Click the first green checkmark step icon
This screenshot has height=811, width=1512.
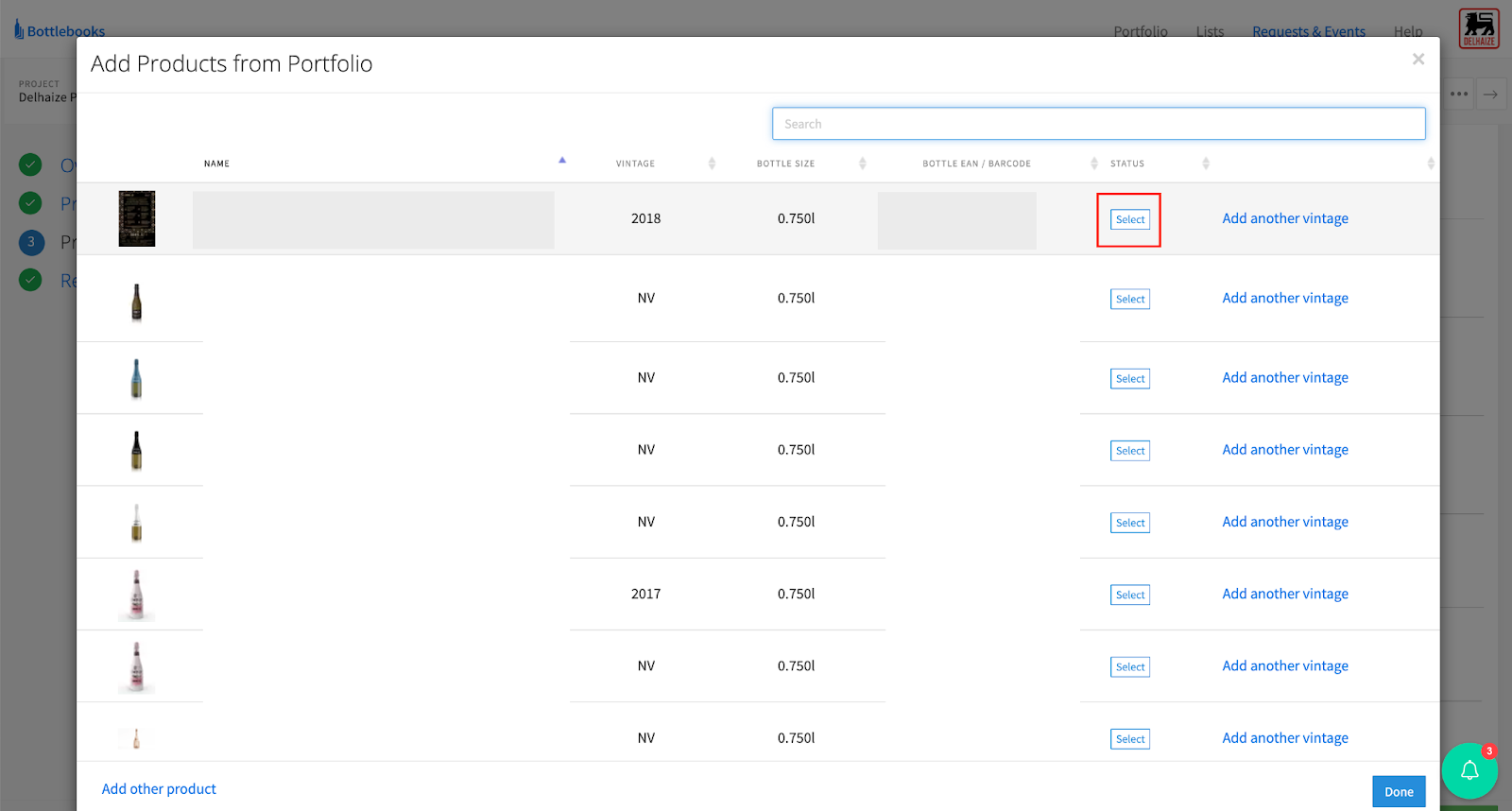[30, 164]
